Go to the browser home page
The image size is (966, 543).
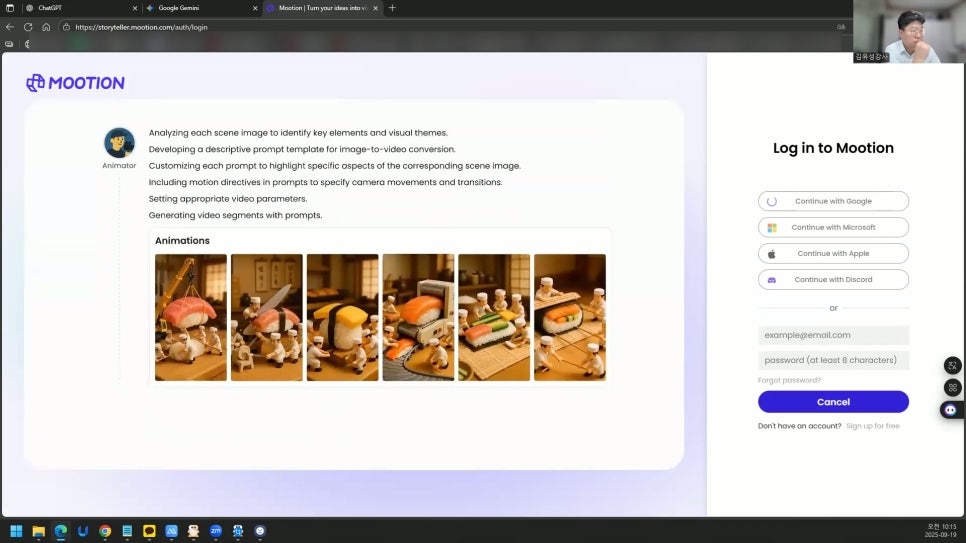click(46, 27)
